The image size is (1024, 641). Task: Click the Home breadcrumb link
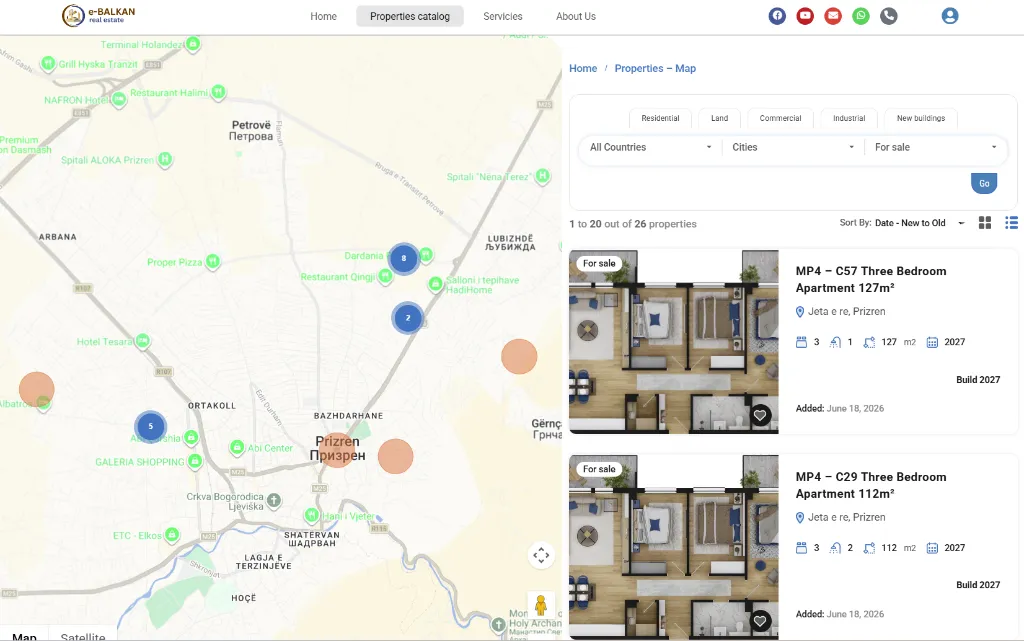[x=583, y=69]
